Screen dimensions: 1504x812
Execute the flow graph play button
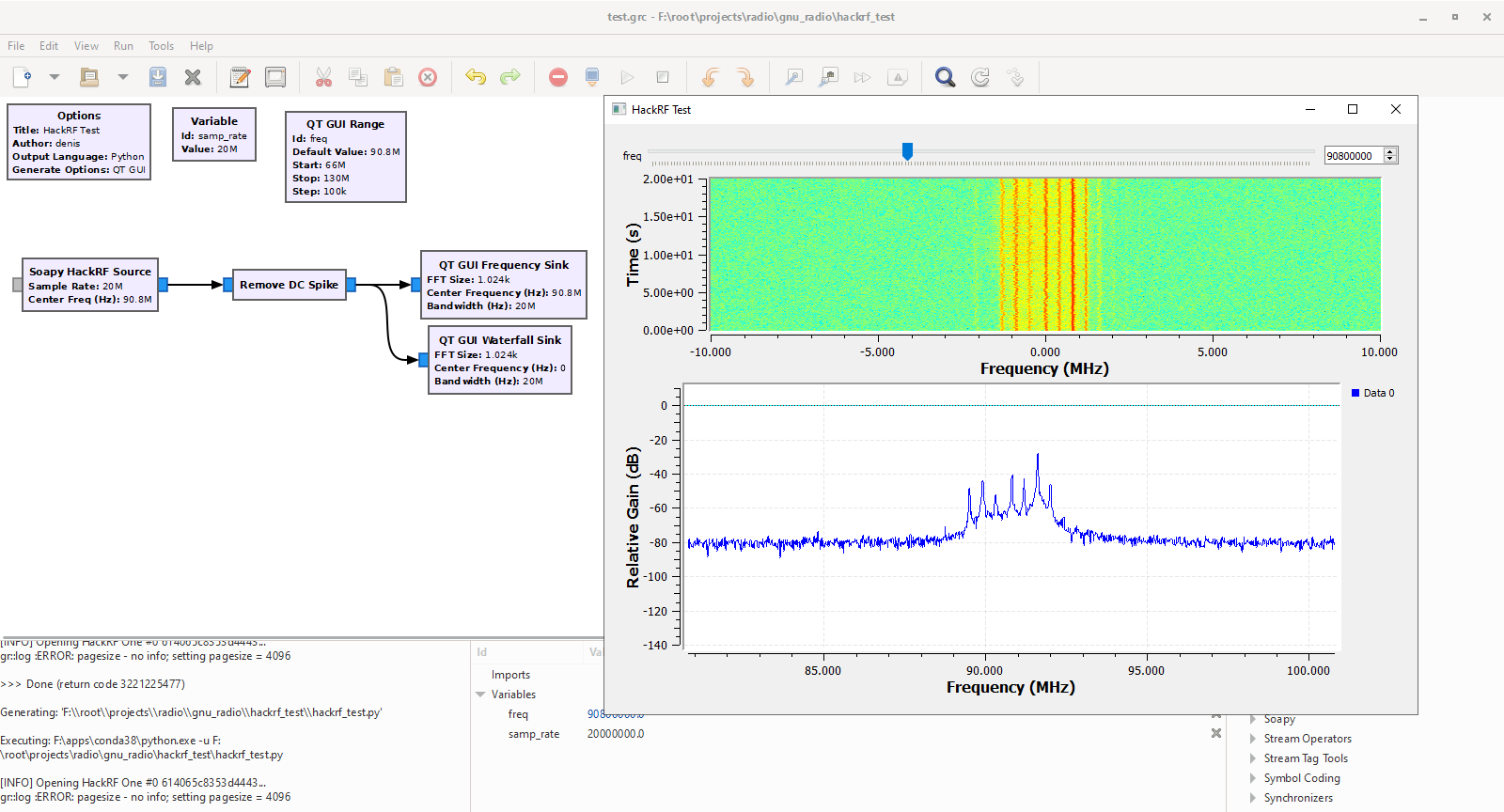point(627,77)
